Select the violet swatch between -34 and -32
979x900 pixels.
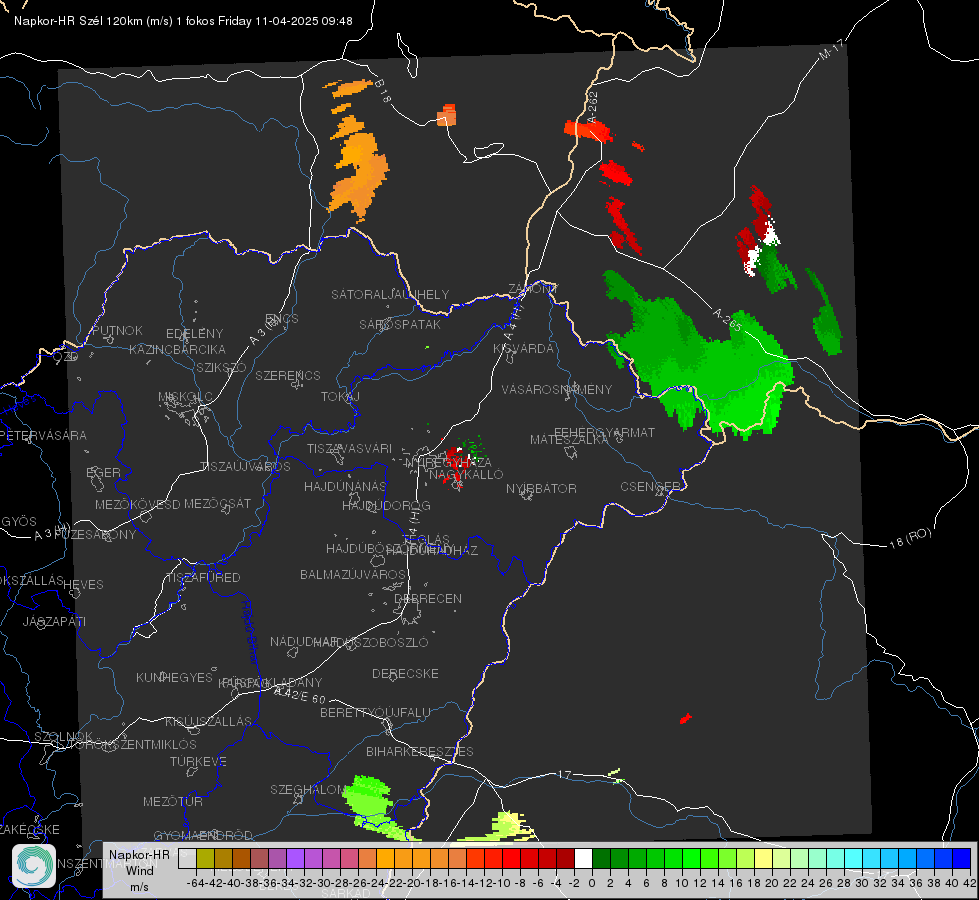295,859
